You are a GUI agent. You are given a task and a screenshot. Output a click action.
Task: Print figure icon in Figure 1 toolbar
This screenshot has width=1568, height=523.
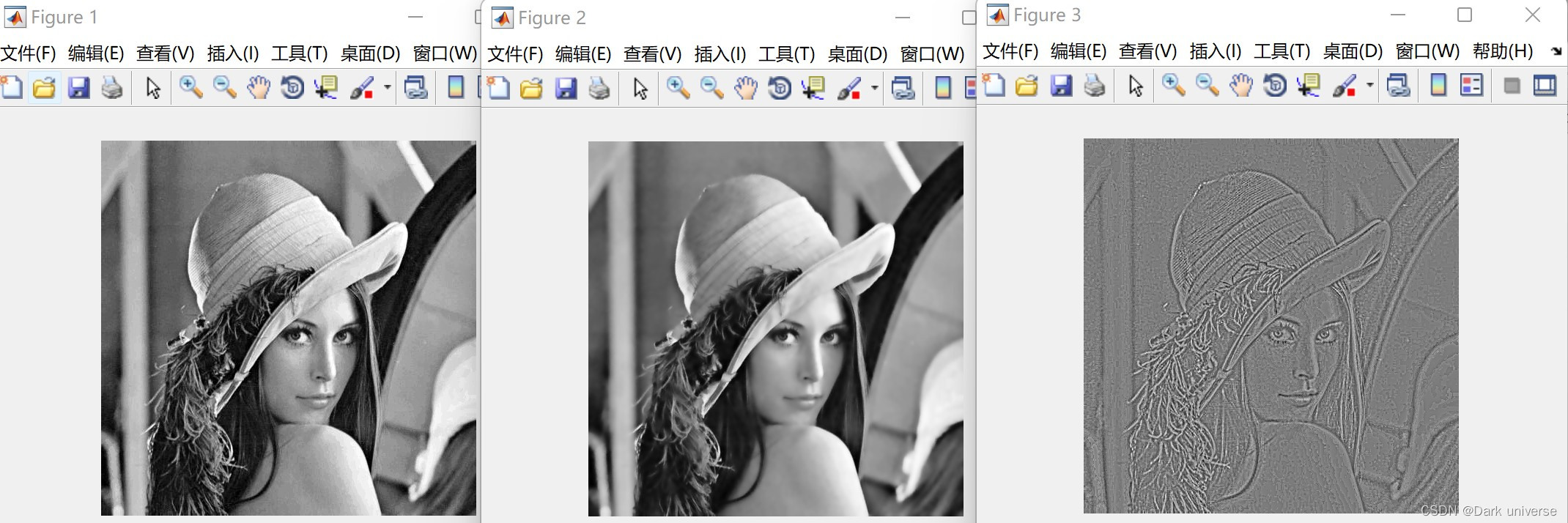(112, 87)
